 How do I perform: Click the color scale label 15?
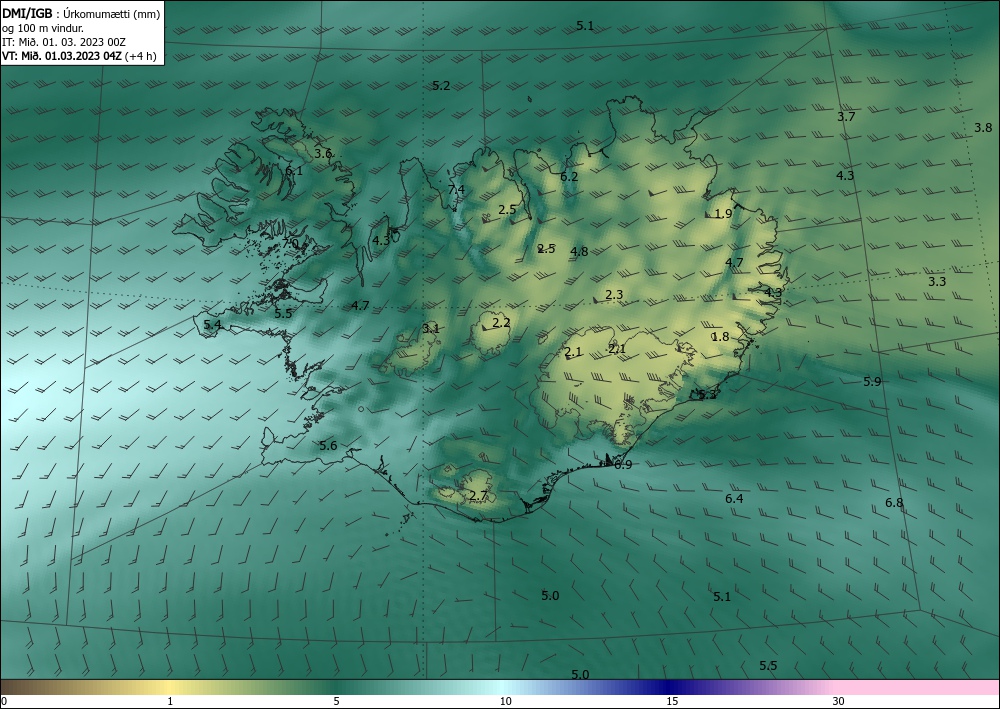[x=672, y=701]
